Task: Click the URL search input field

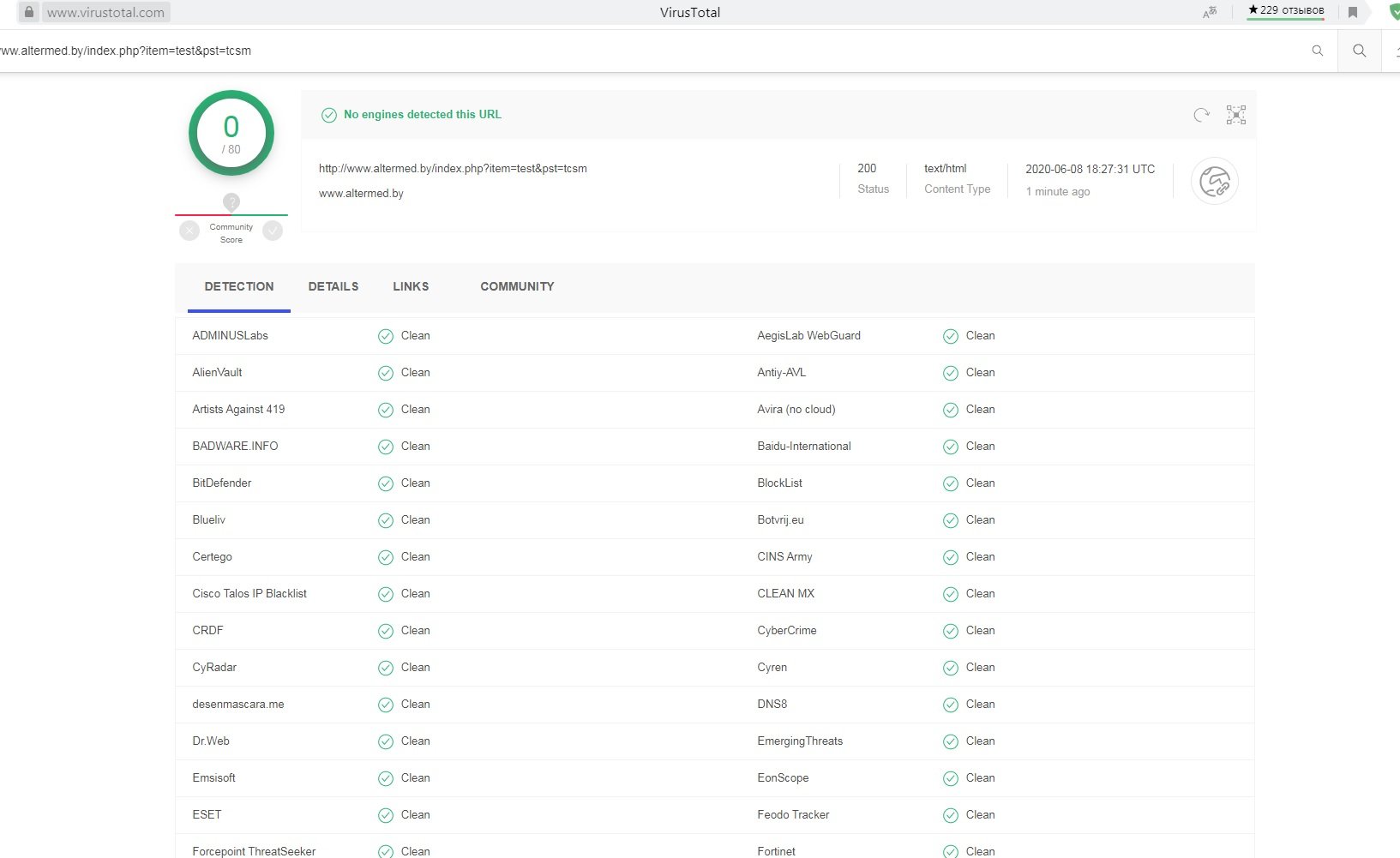Action: click(652, 51)
